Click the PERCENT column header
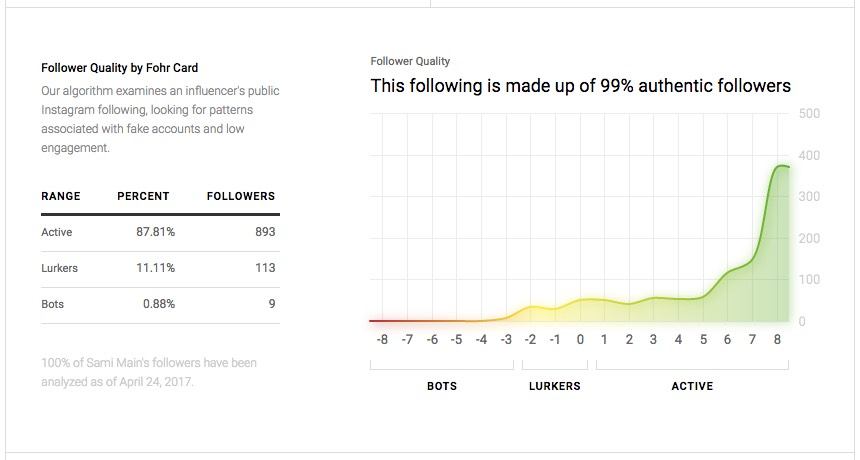860x460 pixels. pyautogui.click(x=143, y=196)
